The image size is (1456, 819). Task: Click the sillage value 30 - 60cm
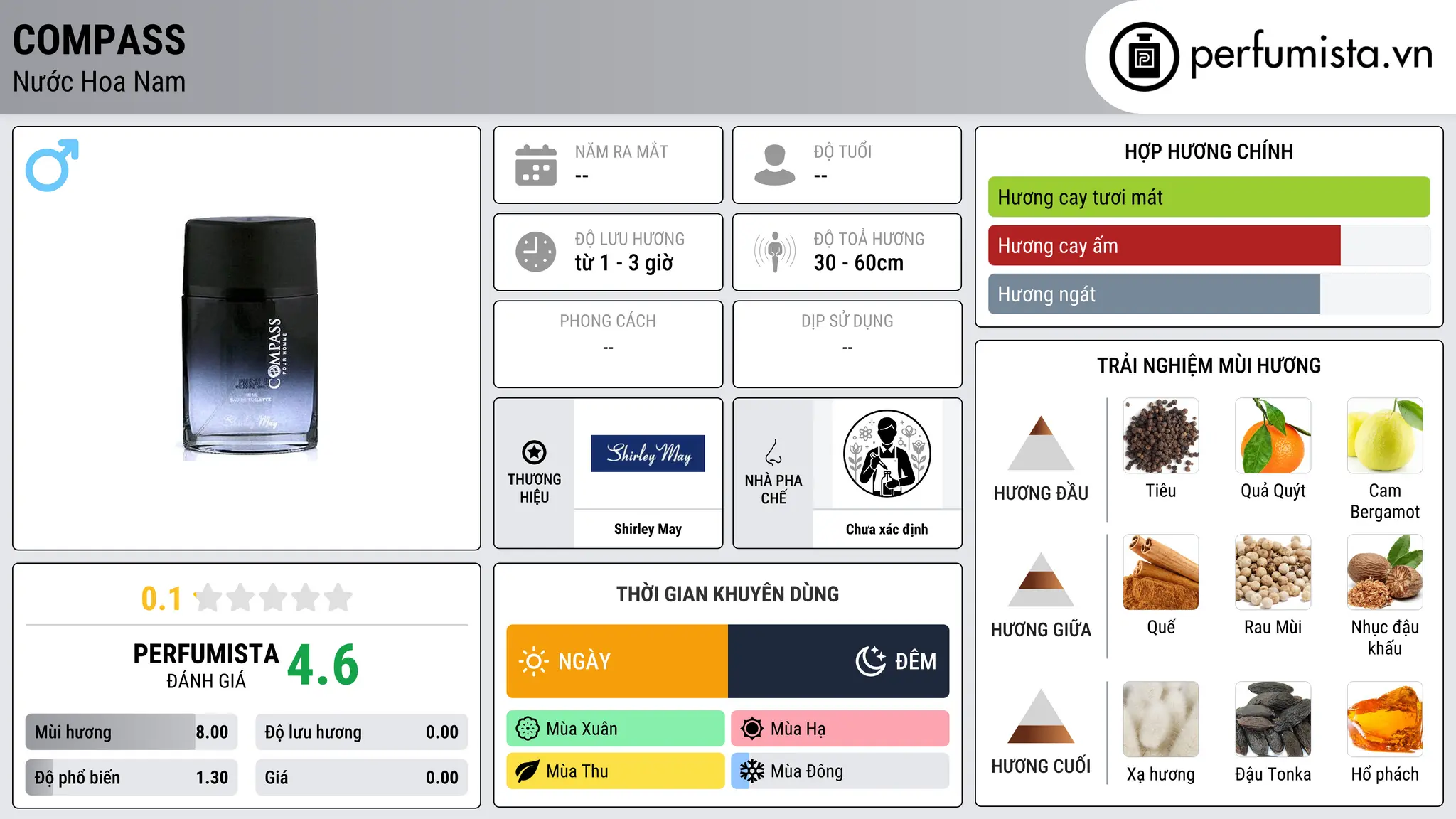pos(858,263)
